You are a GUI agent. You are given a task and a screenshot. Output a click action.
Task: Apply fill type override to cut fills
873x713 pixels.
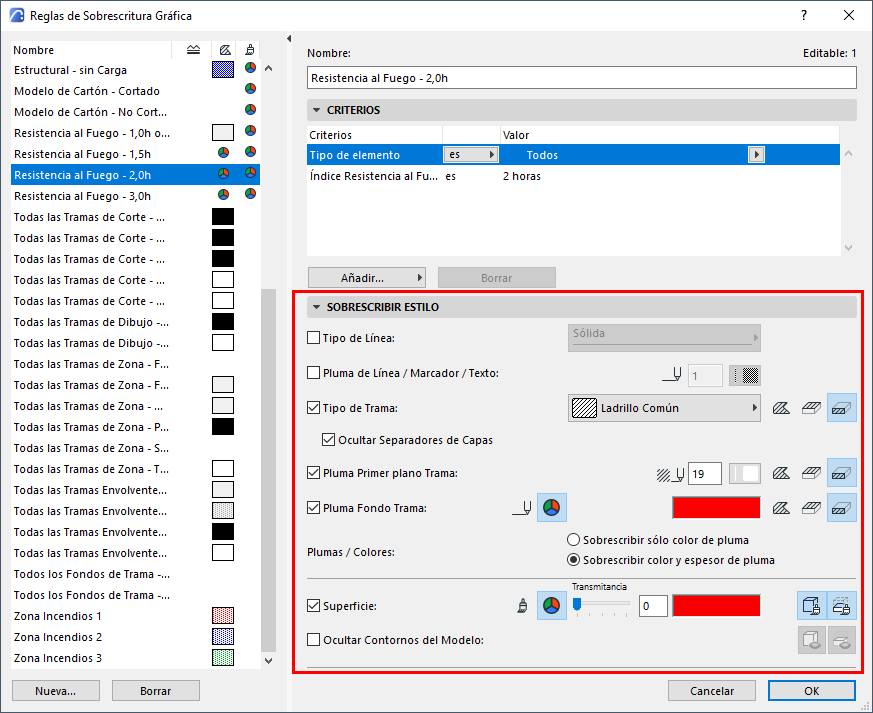(841, 408)
